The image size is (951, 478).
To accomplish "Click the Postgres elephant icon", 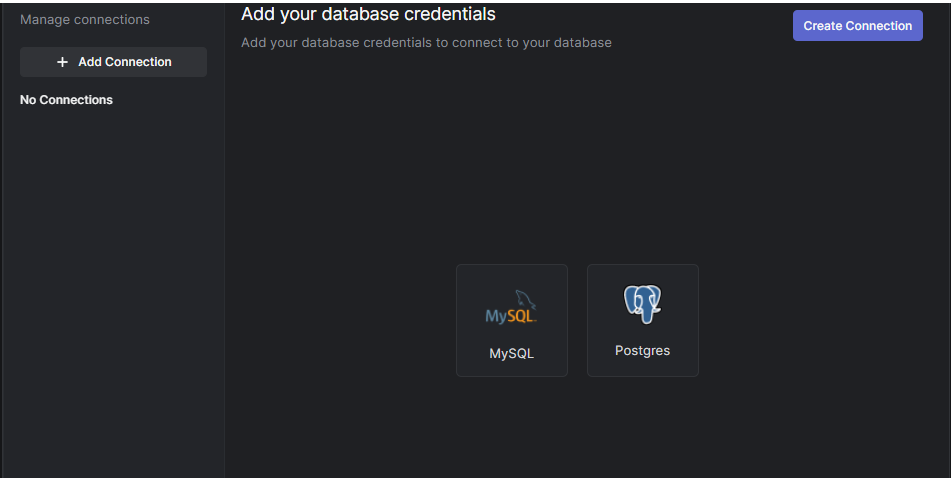I will (642, 304).
